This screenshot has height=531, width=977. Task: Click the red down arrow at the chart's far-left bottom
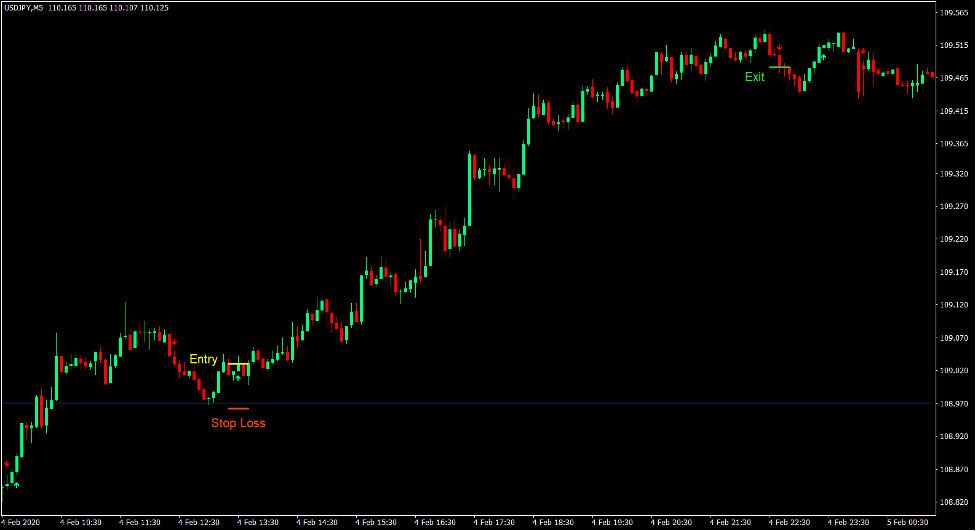pyautogui.click(x=7, y=464)
